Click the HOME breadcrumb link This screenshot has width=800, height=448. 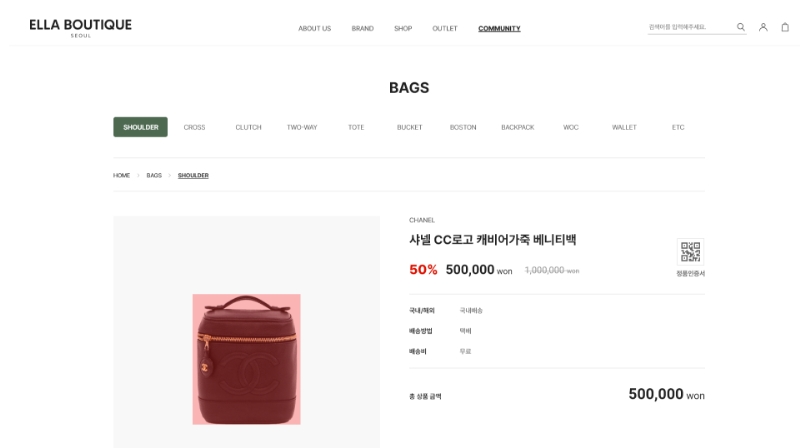pyautogui.click(x=121, y=175)
